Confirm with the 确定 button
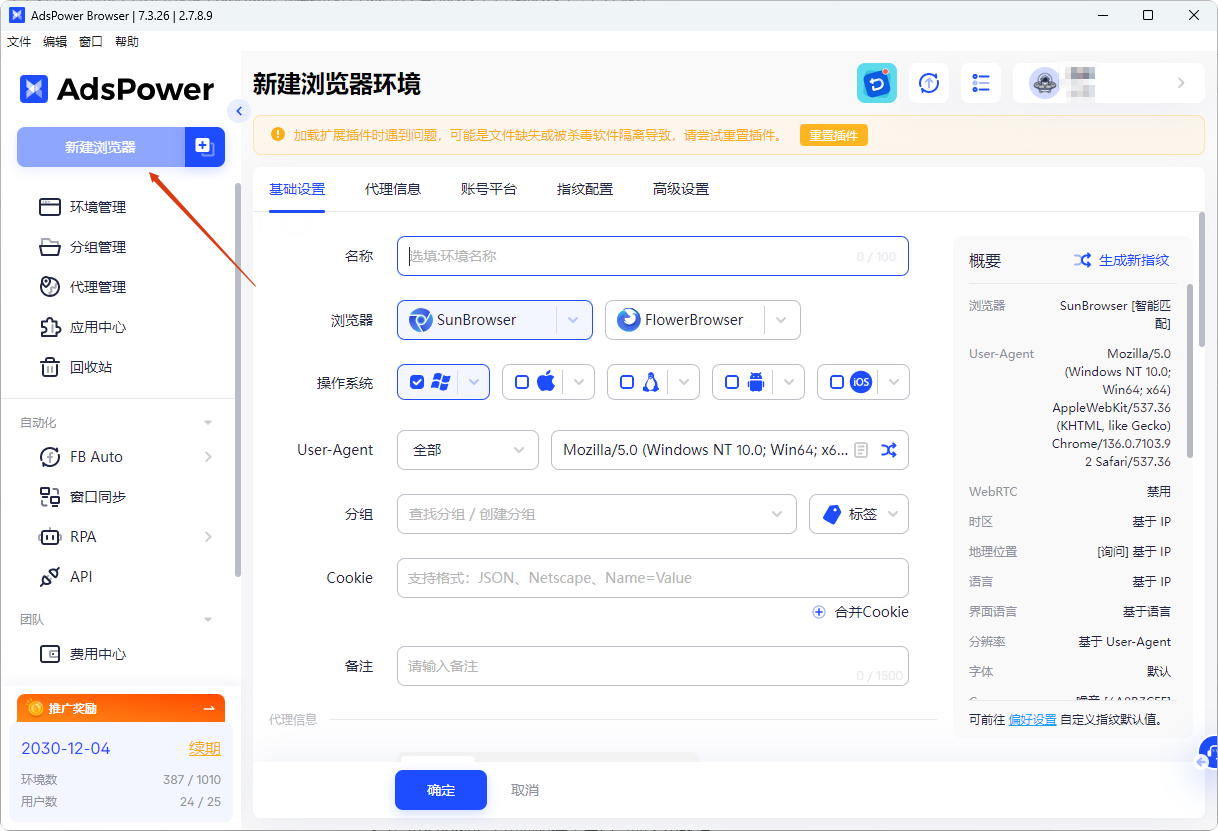Viewport: 1218px width, 831px height. pyautogui.click(x=441, y=790)
